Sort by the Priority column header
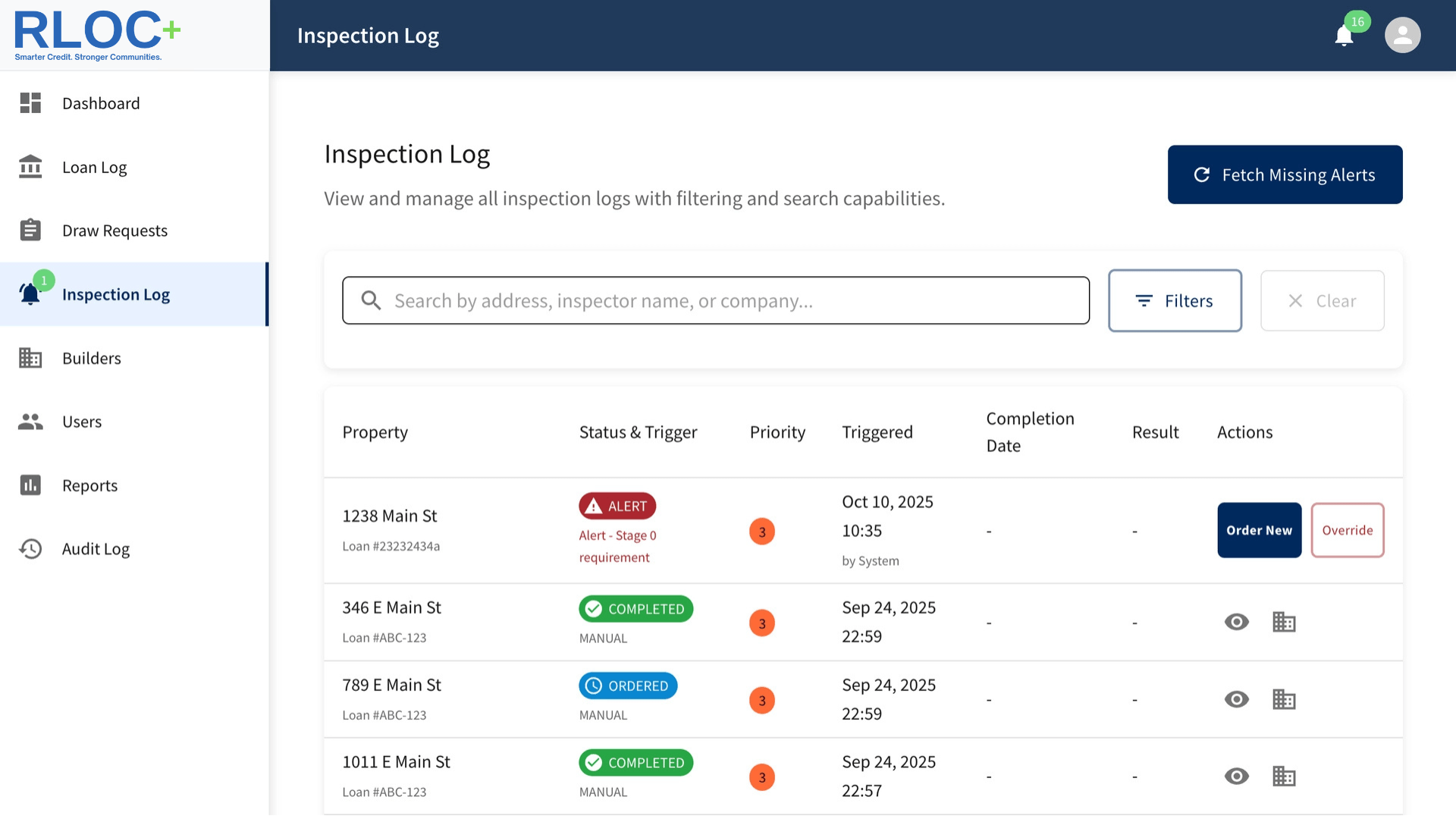Image resolution: width=1456 pixels, height=819 pixels. pyautogui.click(x=777, y=432)
